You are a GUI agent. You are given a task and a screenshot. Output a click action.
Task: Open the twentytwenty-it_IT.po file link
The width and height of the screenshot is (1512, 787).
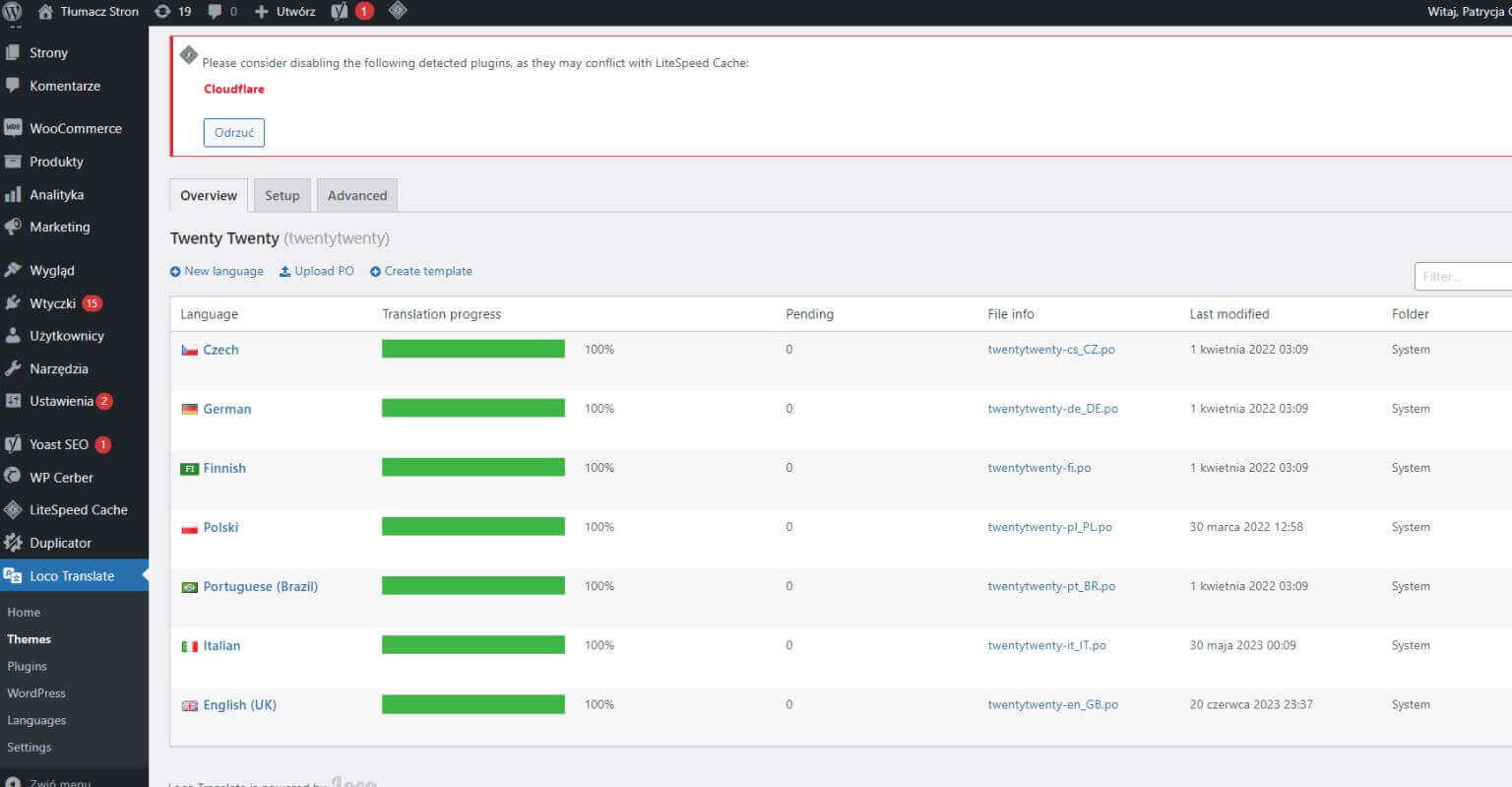(1047, 645)
